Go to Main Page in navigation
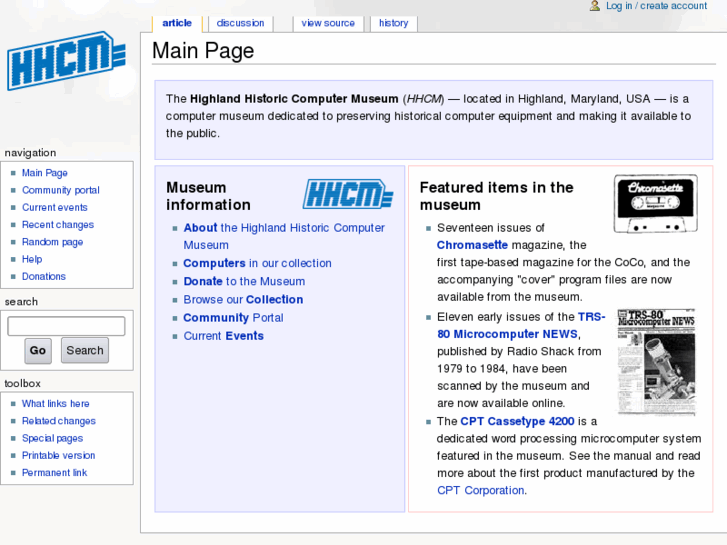This screenshot has width=727, height=545. click(x=45, y=173)
